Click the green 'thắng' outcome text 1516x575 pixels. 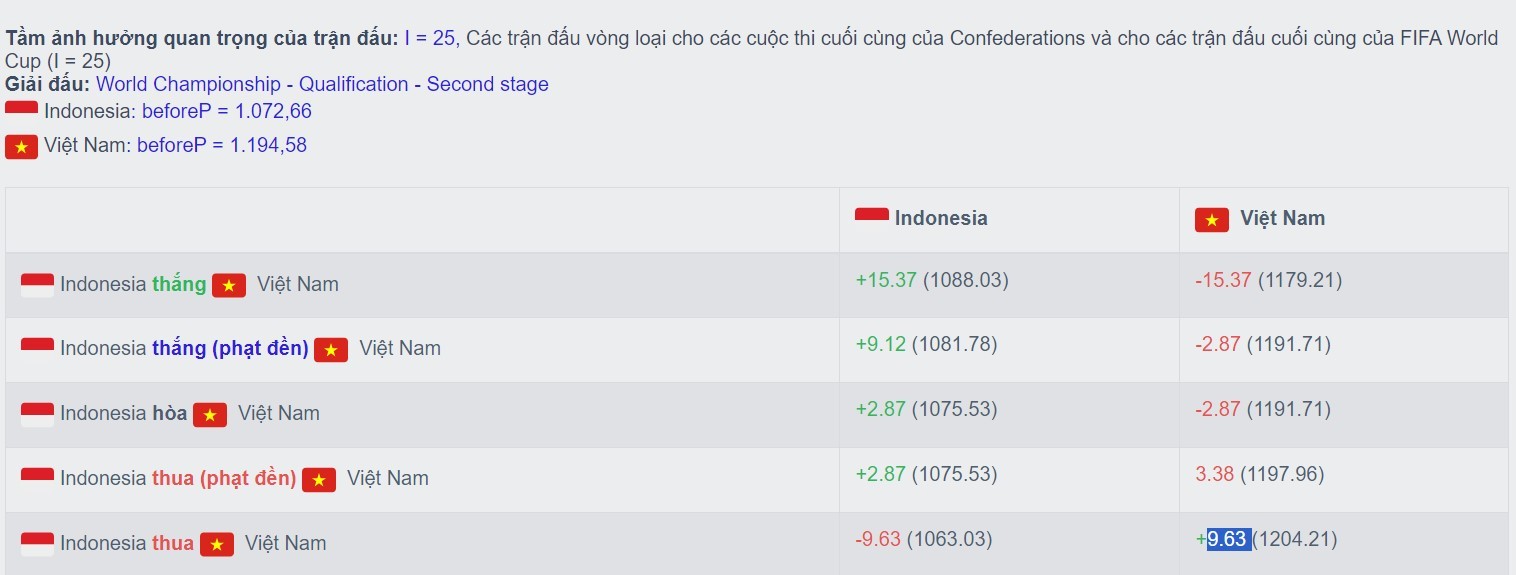point(179,284)
